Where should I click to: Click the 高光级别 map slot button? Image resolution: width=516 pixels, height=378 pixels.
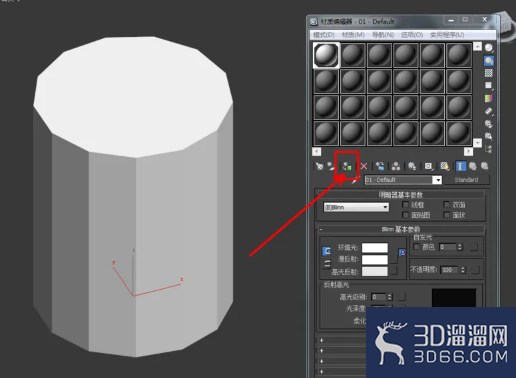pos(402,297)
